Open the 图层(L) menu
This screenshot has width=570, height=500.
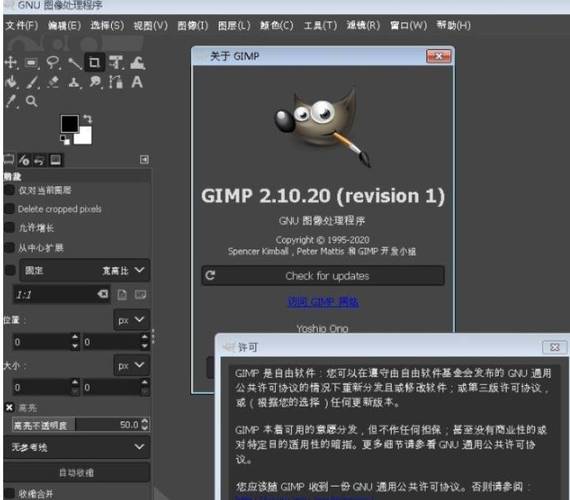(234, 25)
